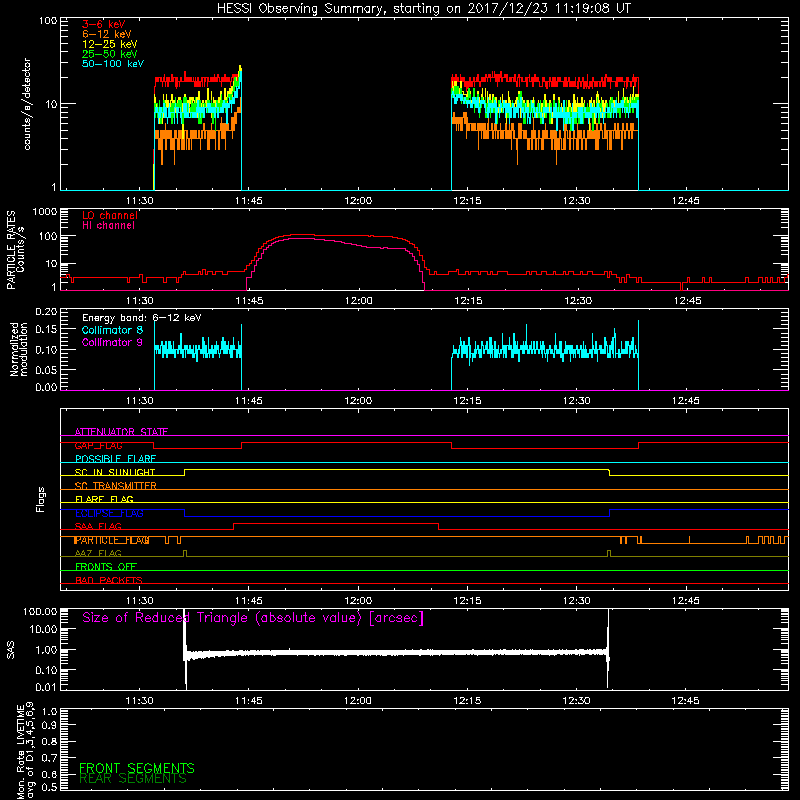Click '12:30' time label under Flags plot
Screen dimensions: 800x800
[x=577, y=601]
